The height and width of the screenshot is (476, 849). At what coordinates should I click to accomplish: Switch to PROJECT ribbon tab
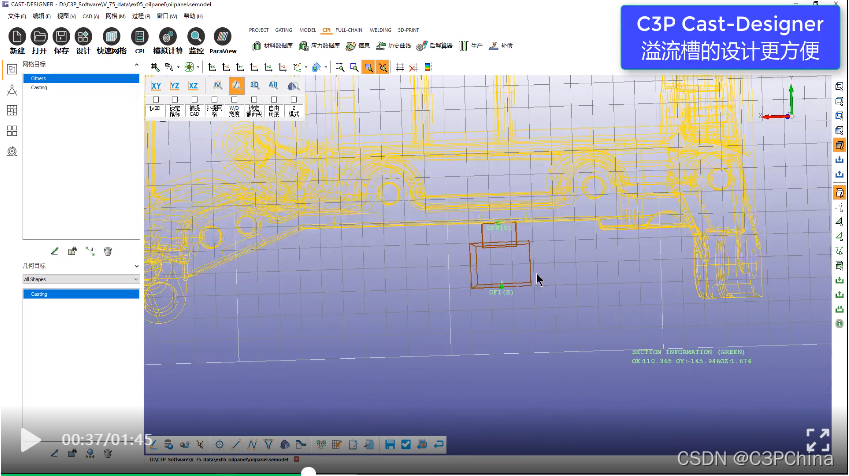(259, 30)
